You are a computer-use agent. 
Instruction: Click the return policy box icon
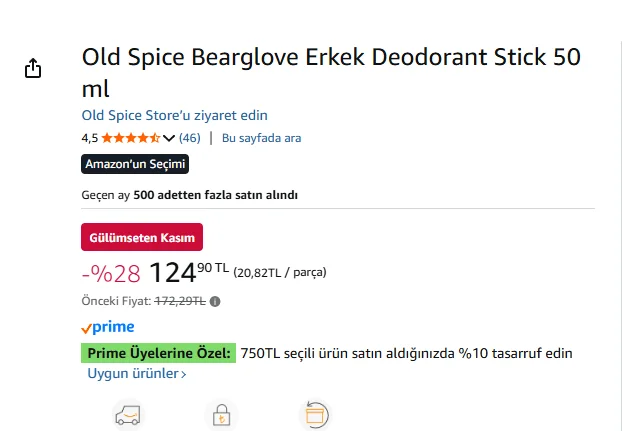[x=315, y=414]
